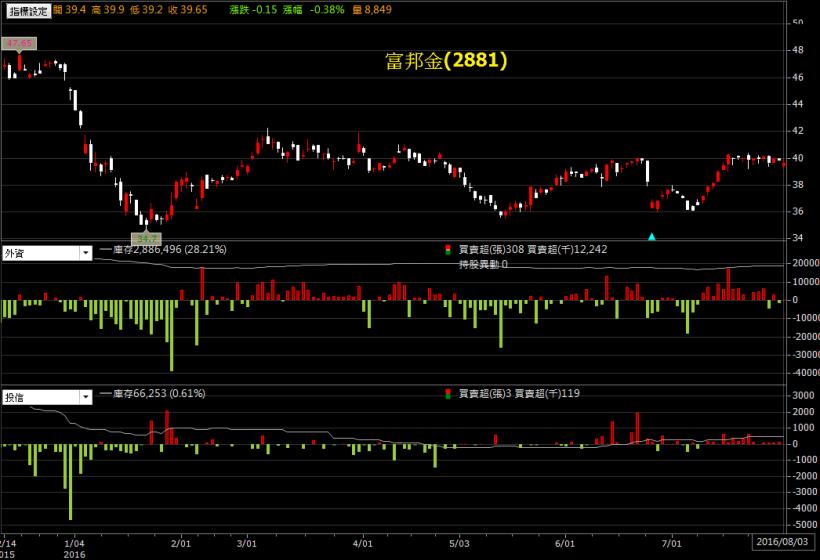Click the 2016/08/03 date label
Screen dimensions: 820x560
(x=782, y=542)
